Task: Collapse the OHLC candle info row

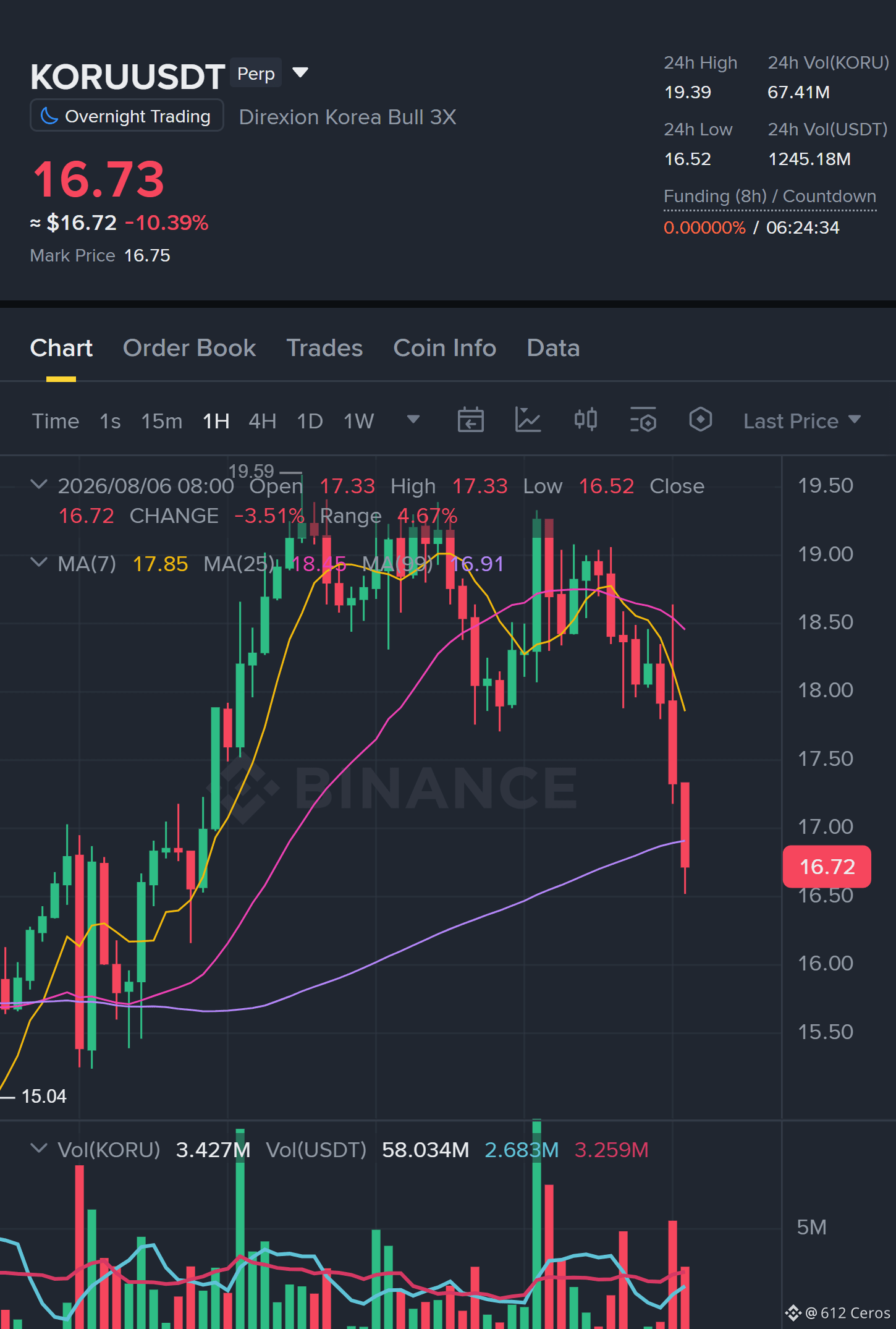Action: 39,484
